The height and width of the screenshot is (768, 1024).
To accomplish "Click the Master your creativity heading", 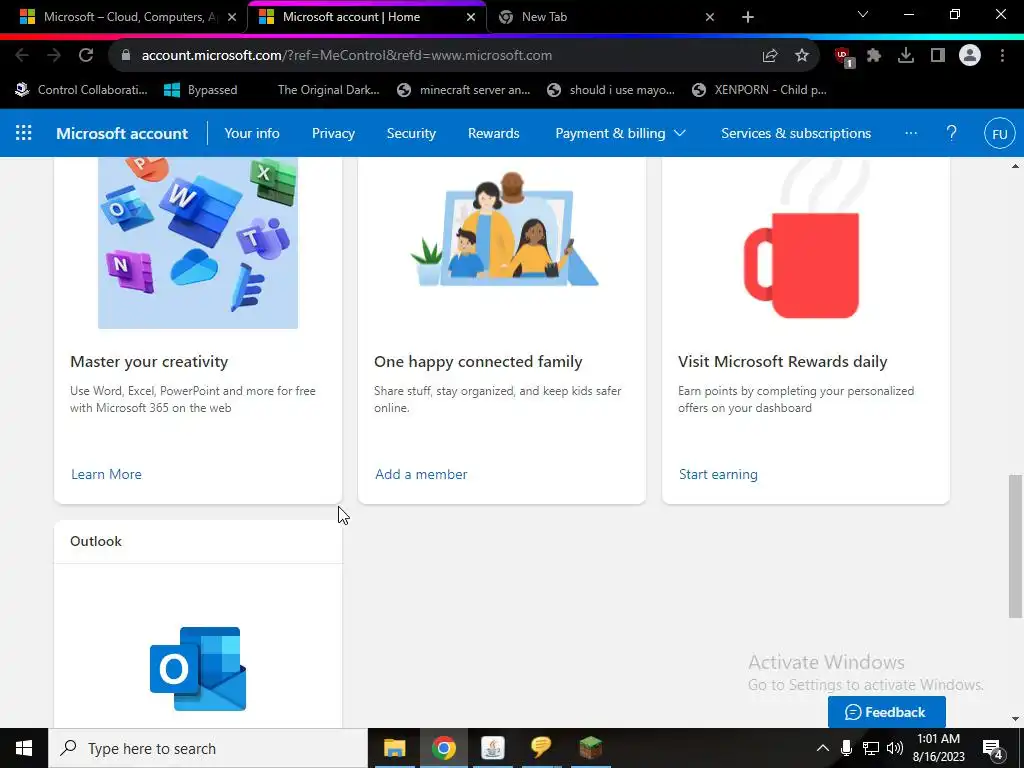I will click(149, 362).
